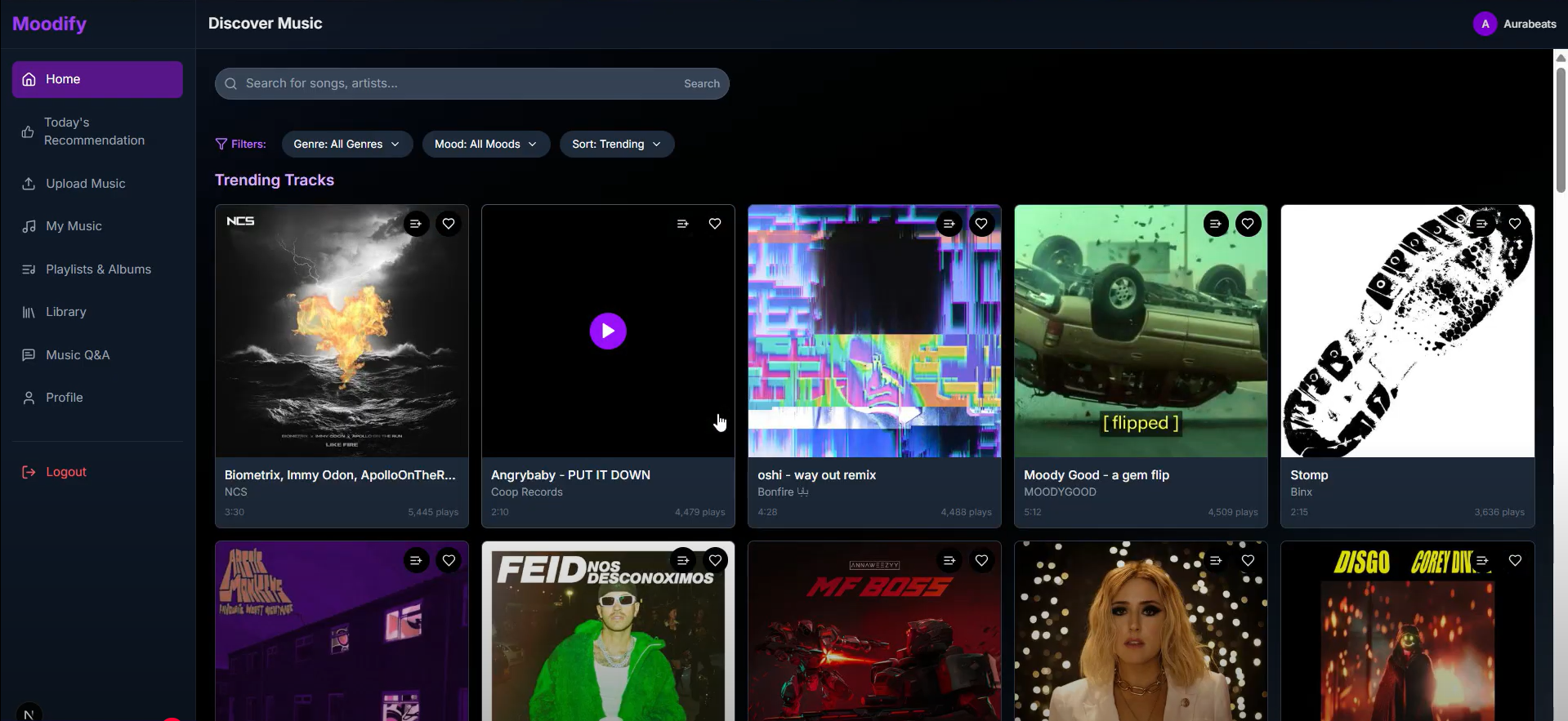Like oshi - way out remix
Image resolution: width=1568 pixels, height=721 pixels.
click(x=981, y=224)
